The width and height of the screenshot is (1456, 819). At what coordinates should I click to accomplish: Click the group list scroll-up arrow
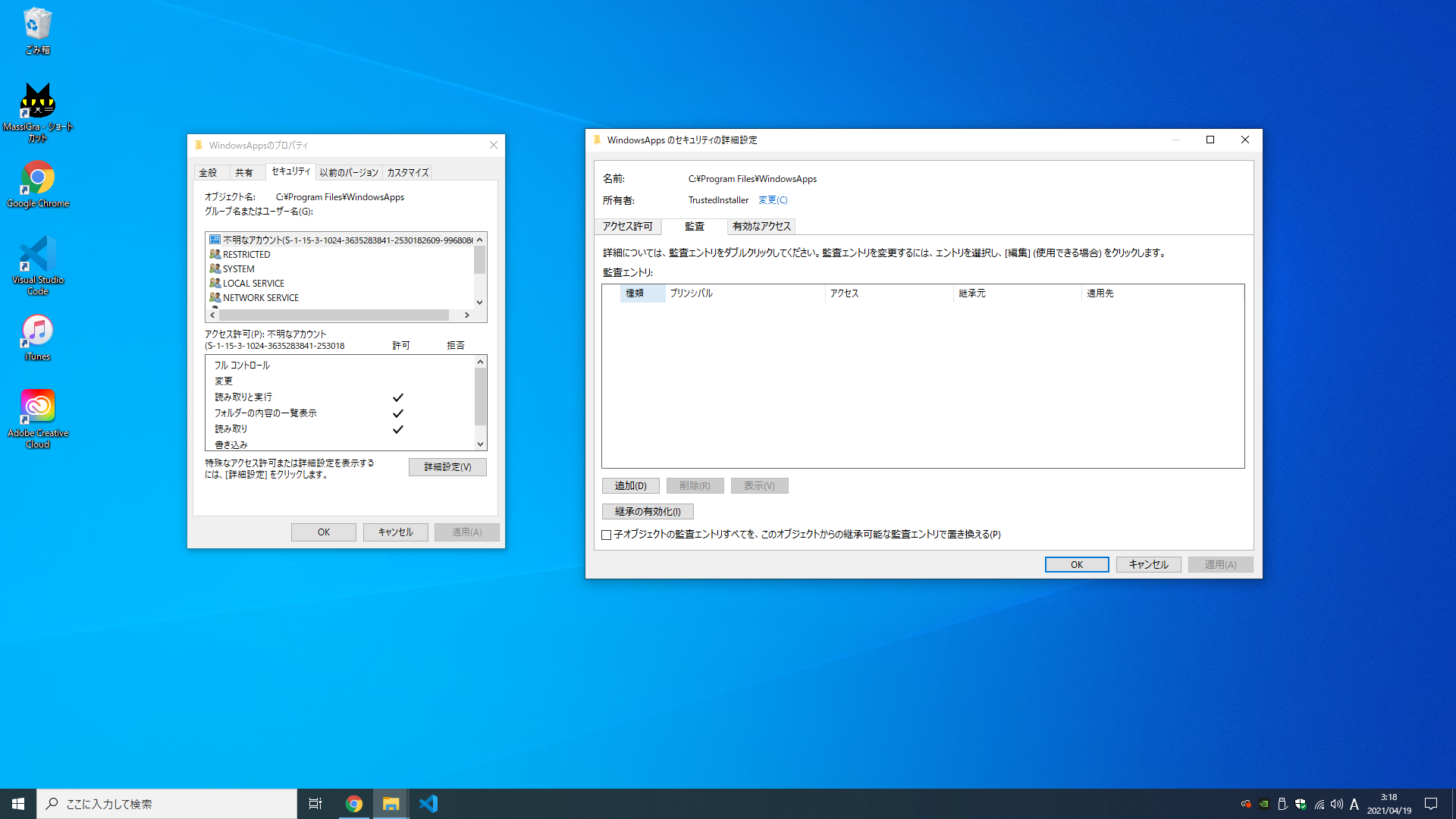click(x=479, y=240)
